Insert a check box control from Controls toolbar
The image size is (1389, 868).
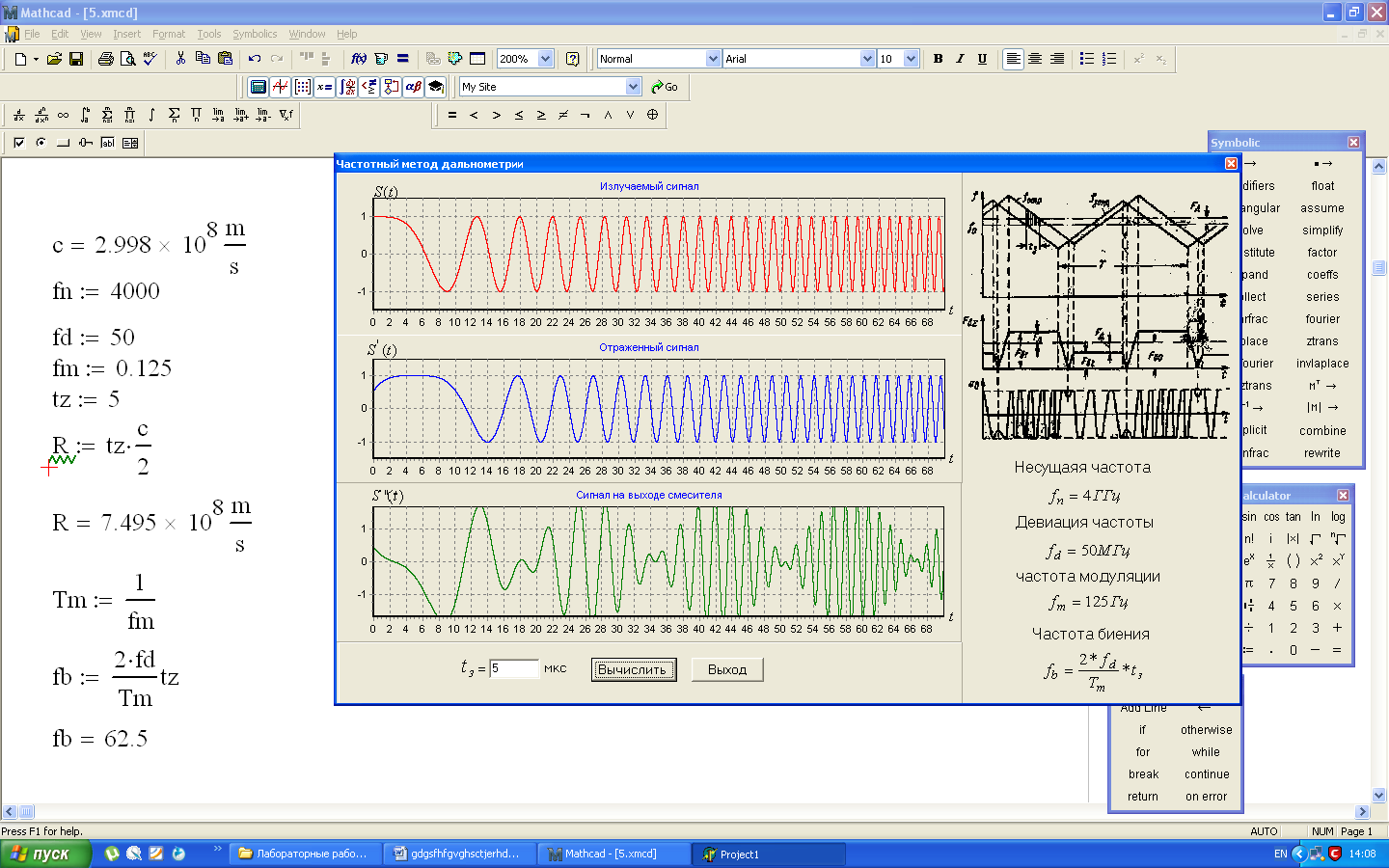(18, 143)
